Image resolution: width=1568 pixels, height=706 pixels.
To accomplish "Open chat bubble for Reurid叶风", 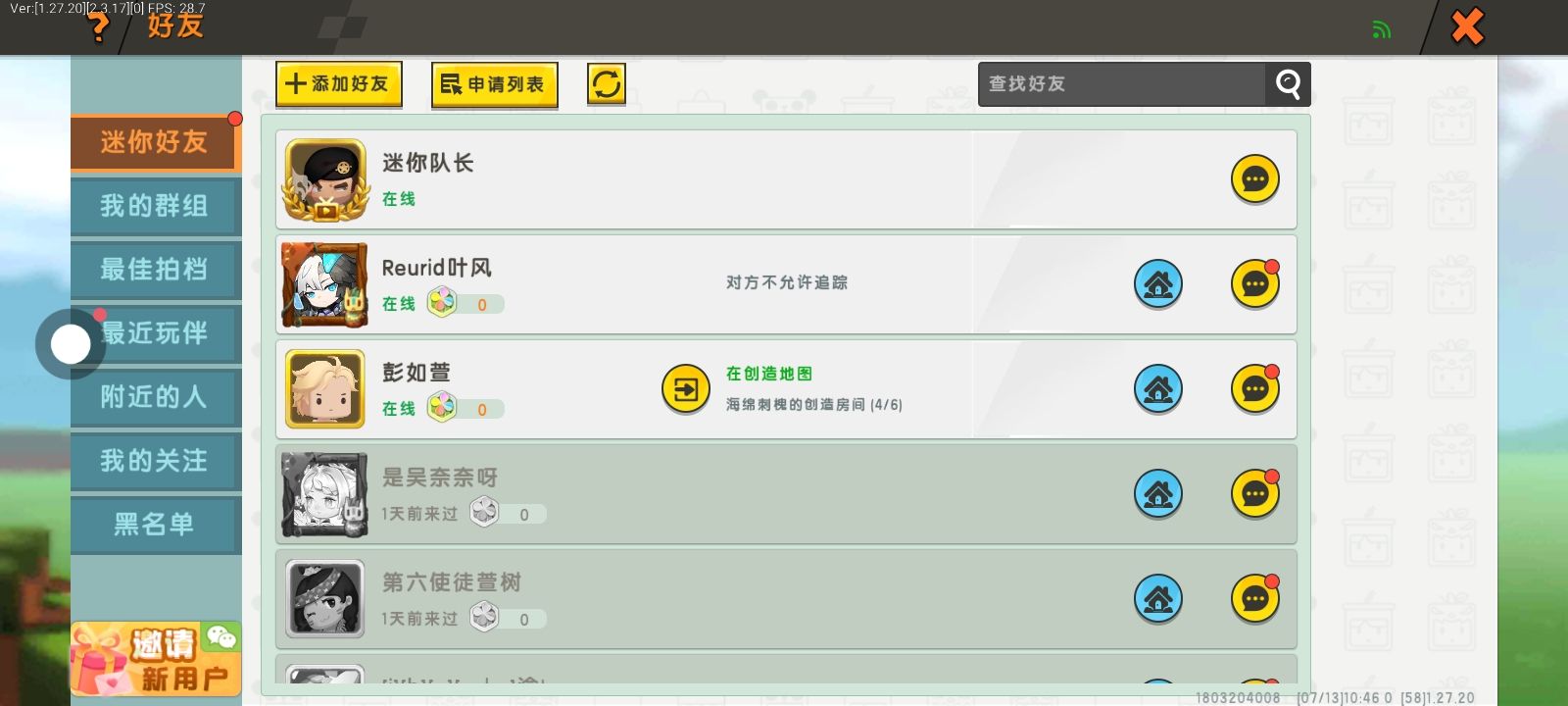I will coord(1254,284).
